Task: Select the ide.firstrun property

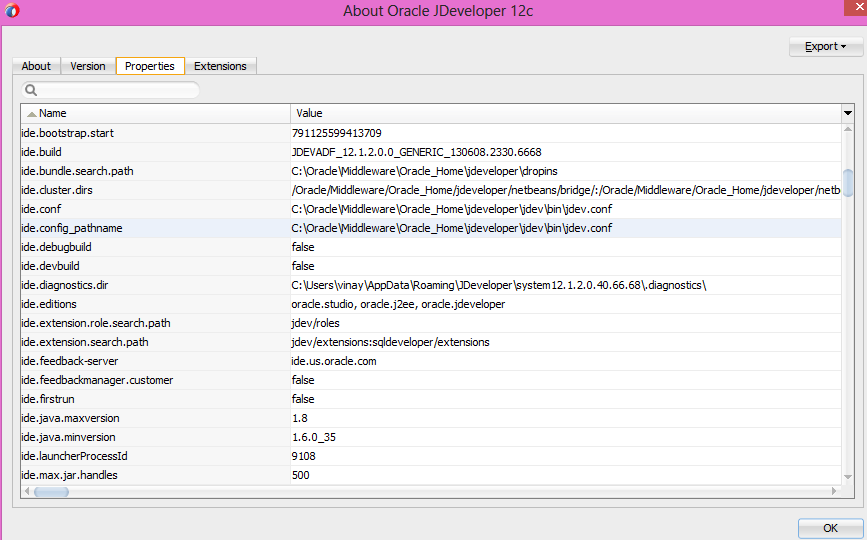Action: [48, 399]
